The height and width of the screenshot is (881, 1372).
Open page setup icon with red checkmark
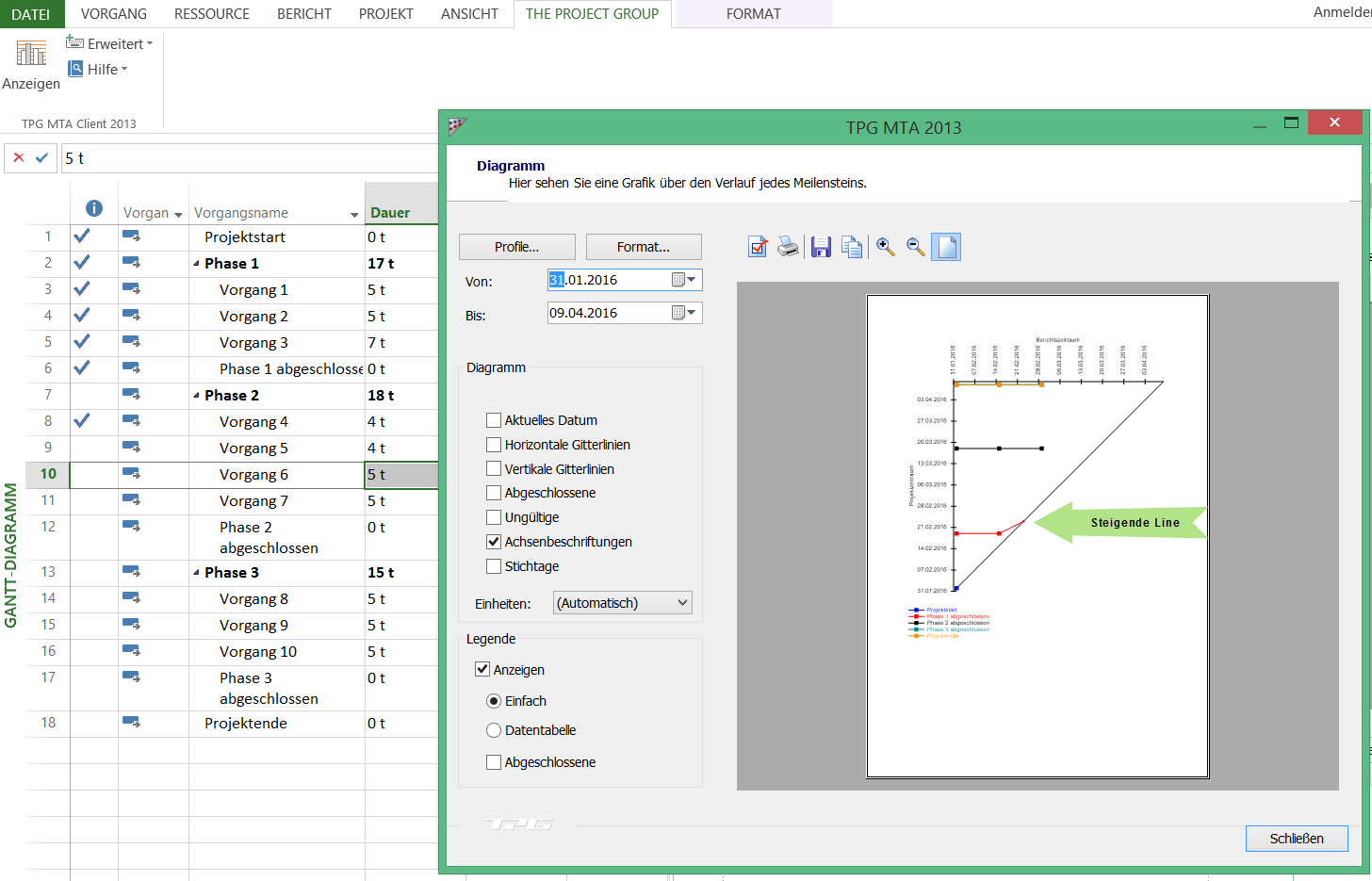tap(758, 247)
